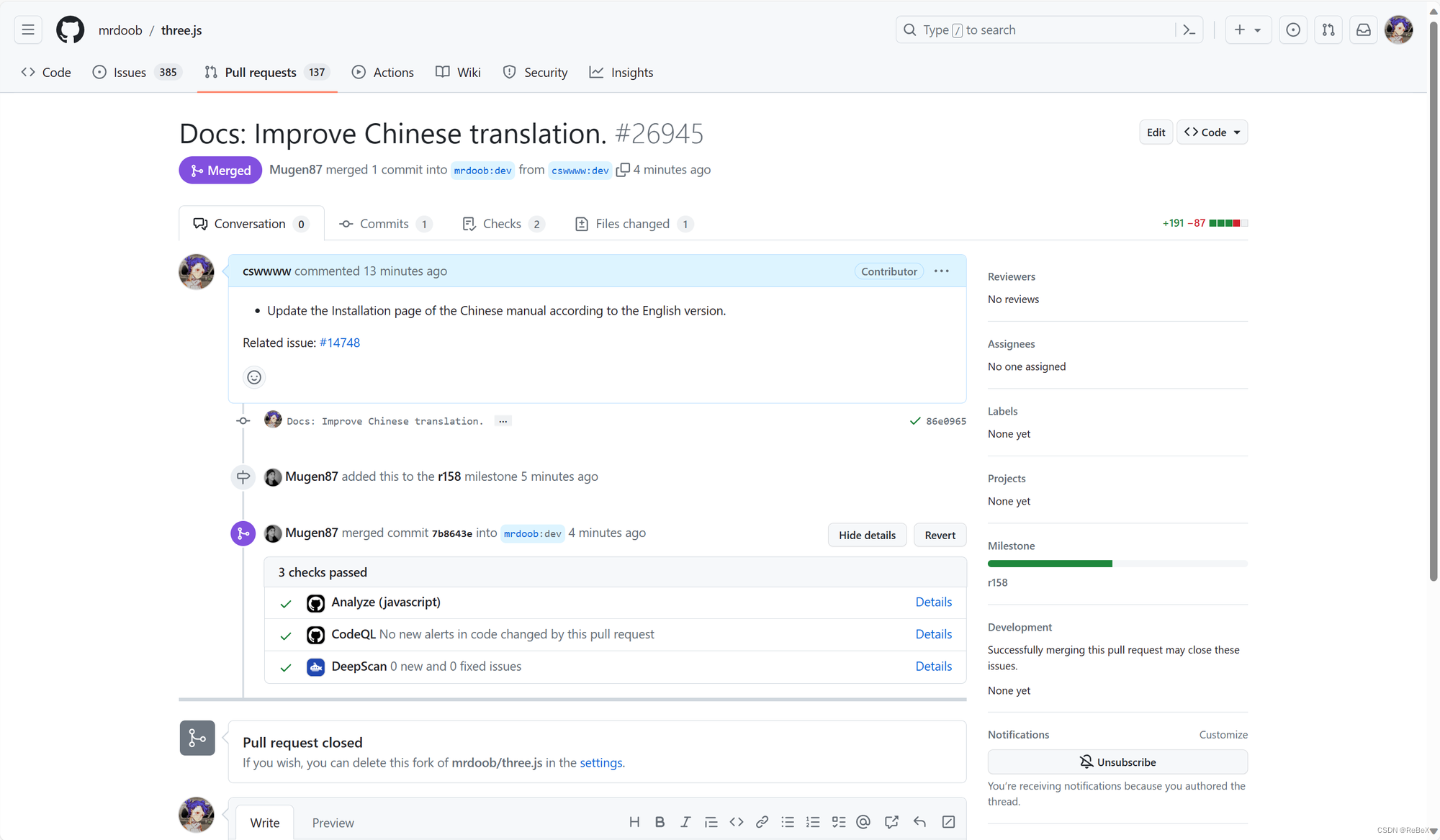
Task: Open related issue #14748 link
Action: click(339, 343)
